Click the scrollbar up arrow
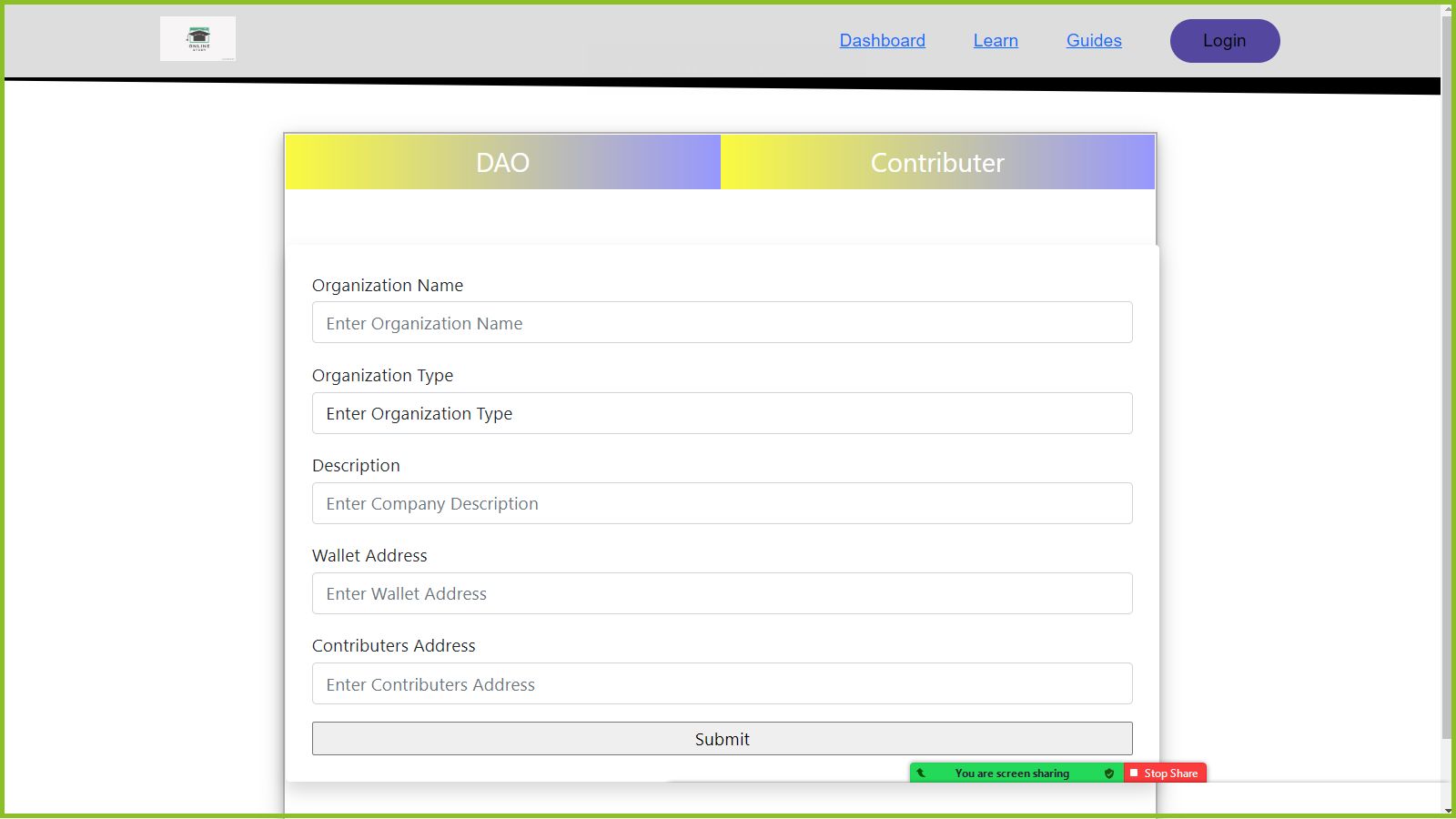 pyautogui.click(x=1448, y=10)
